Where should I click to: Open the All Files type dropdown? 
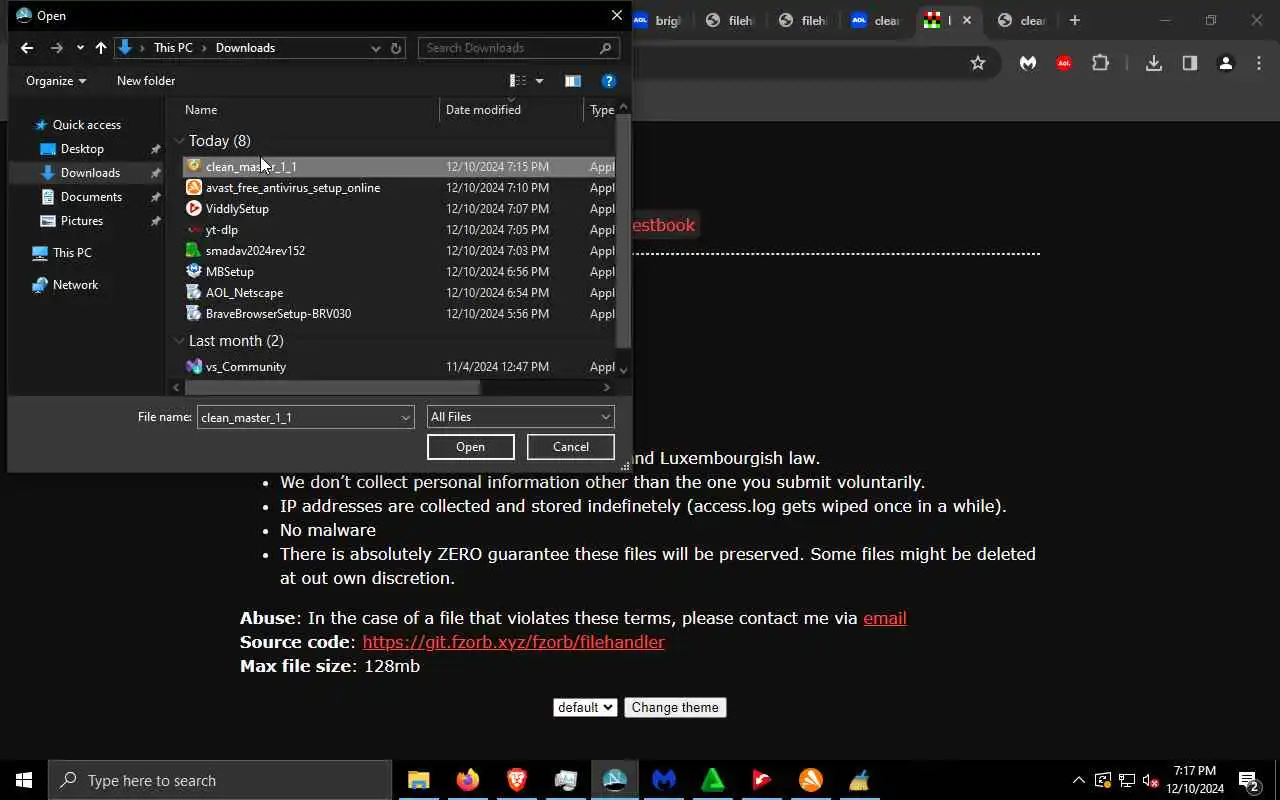coord(520,417)
